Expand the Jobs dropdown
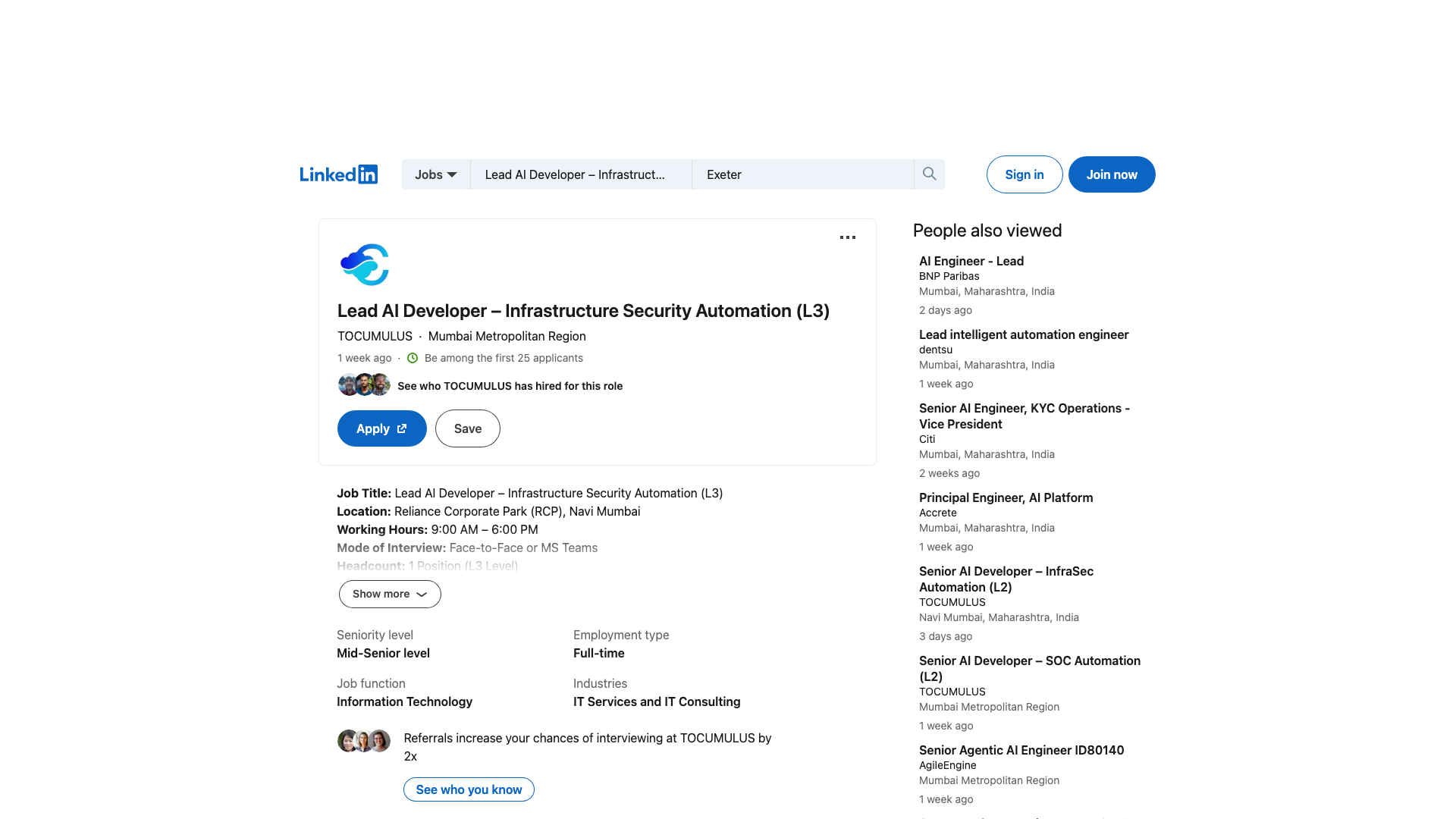The width and height of the screenshot is (1456, 819). click(x=436, y=174)
